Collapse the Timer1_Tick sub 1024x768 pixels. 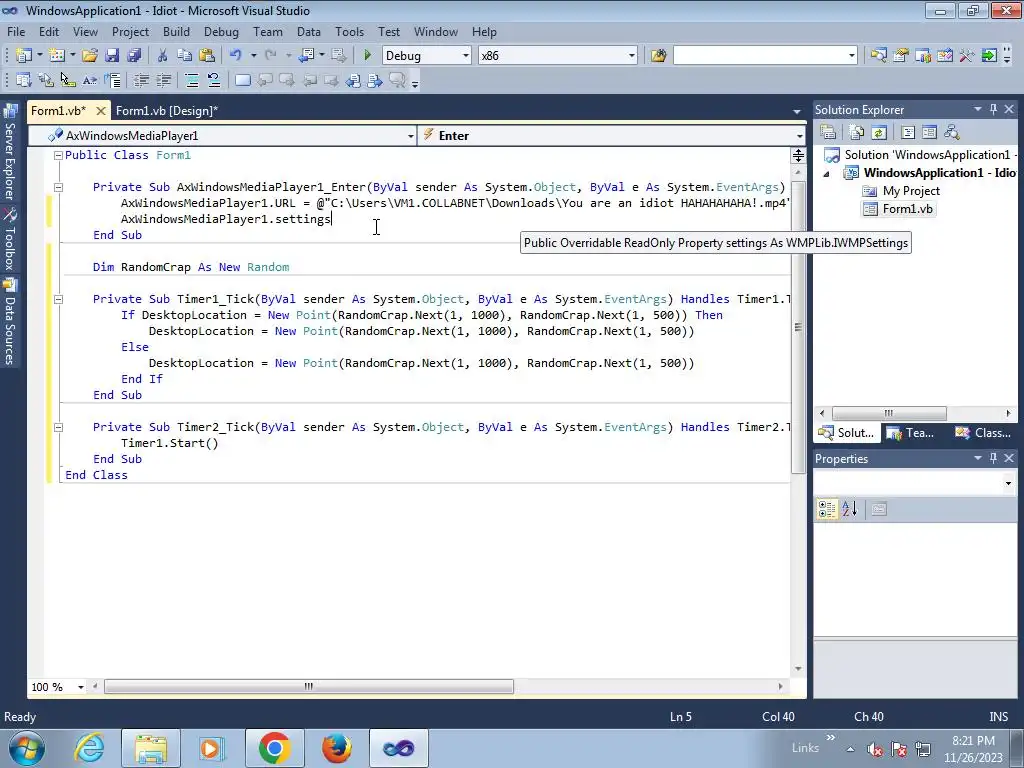click(58, 299)
